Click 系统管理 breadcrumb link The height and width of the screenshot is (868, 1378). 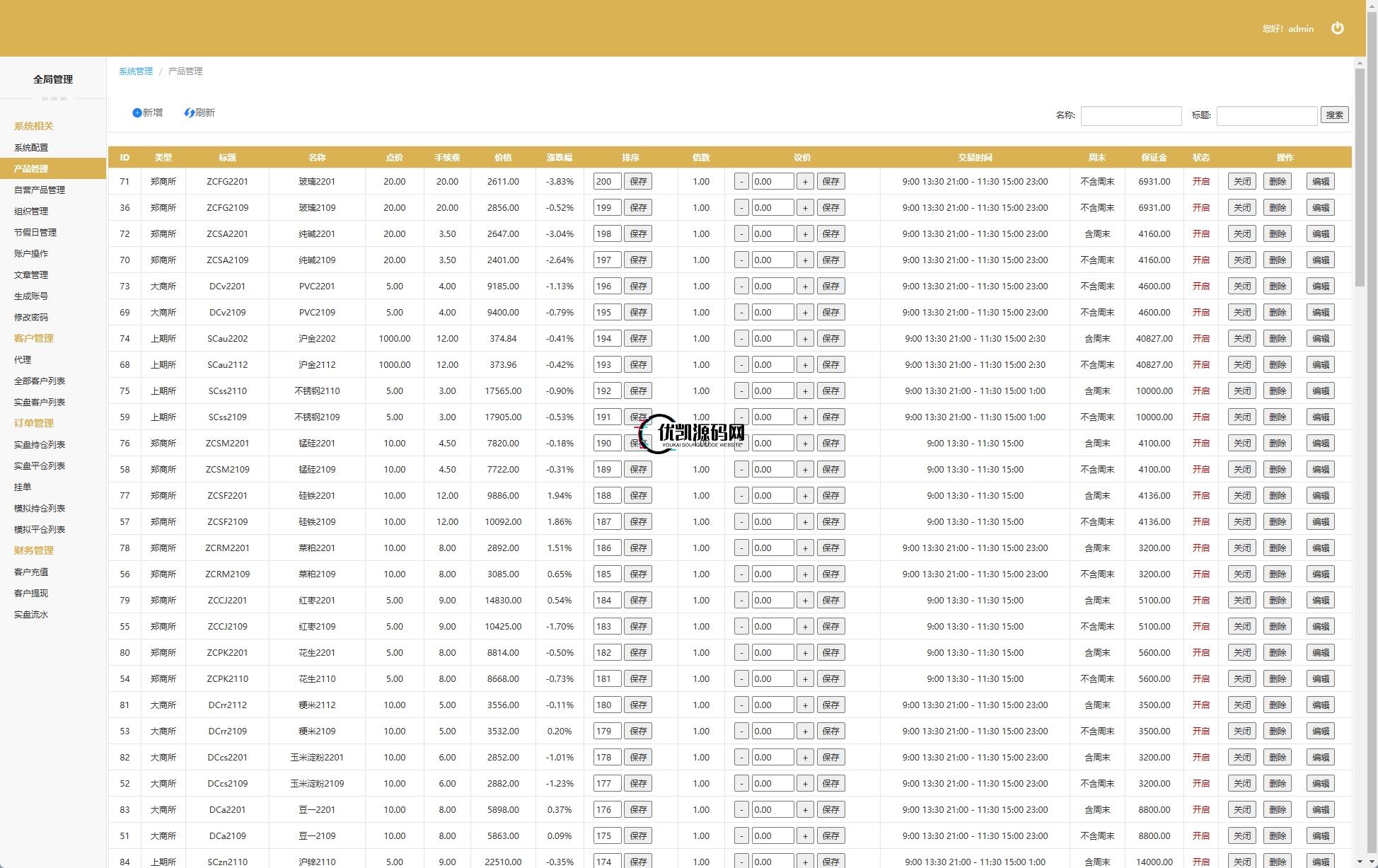[136, 71]
